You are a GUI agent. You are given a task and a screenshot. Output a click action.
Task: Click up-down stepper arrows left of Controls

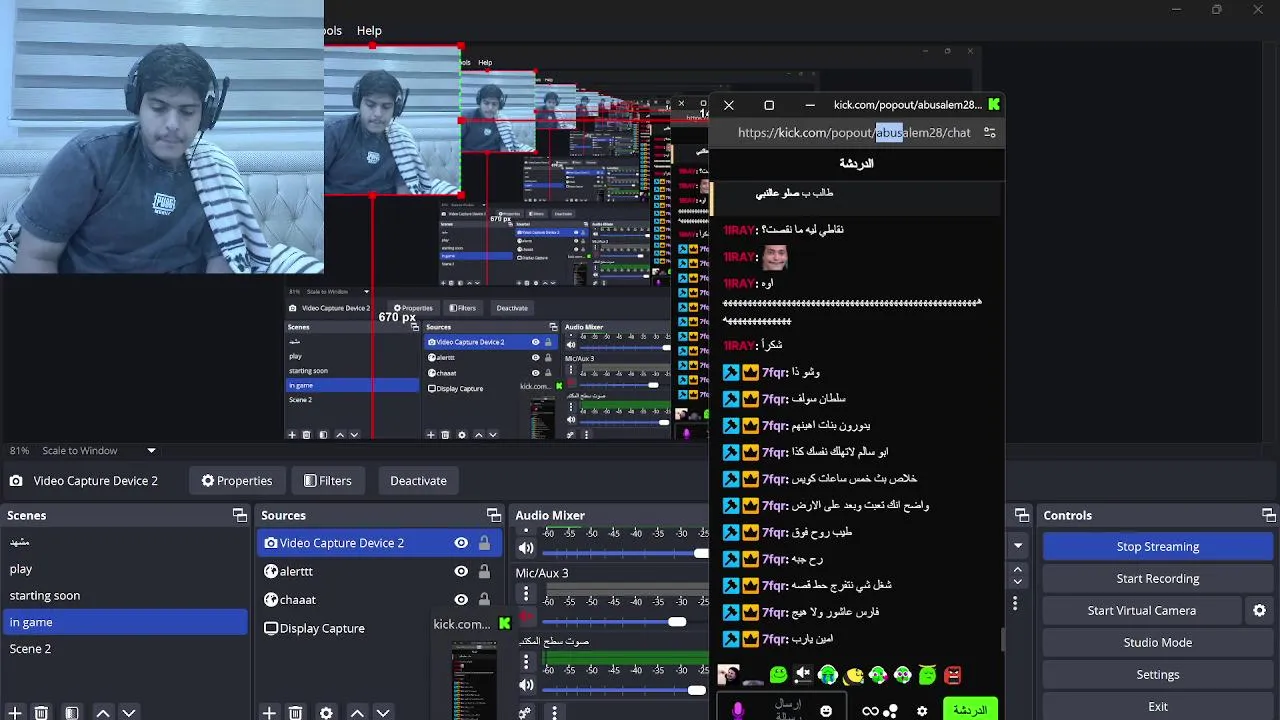1018,575
